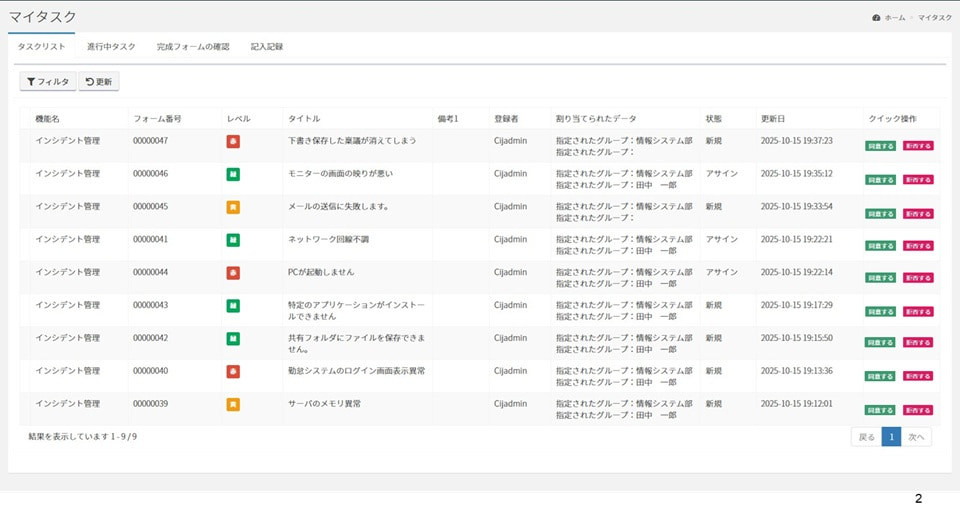Switch to the 完成フォームの確認 tab

pos(193,47)
